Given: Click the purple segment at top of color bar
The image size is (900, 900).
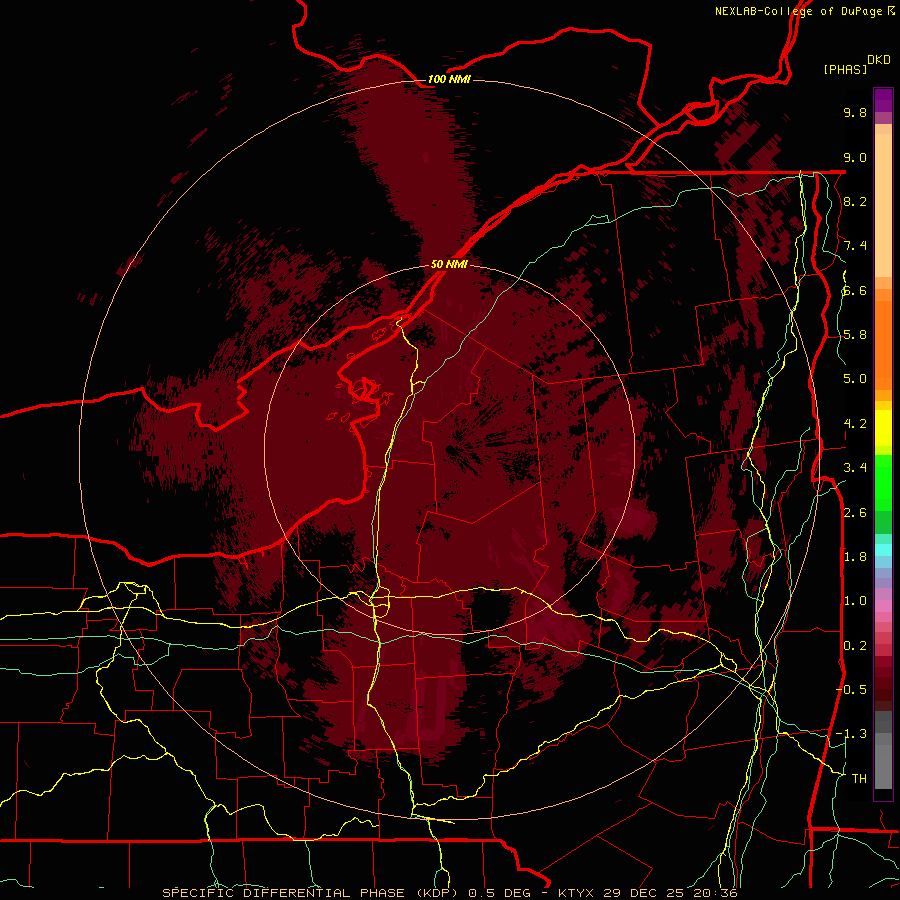Looking at the screenshot, I should click(x=883, y=100).
